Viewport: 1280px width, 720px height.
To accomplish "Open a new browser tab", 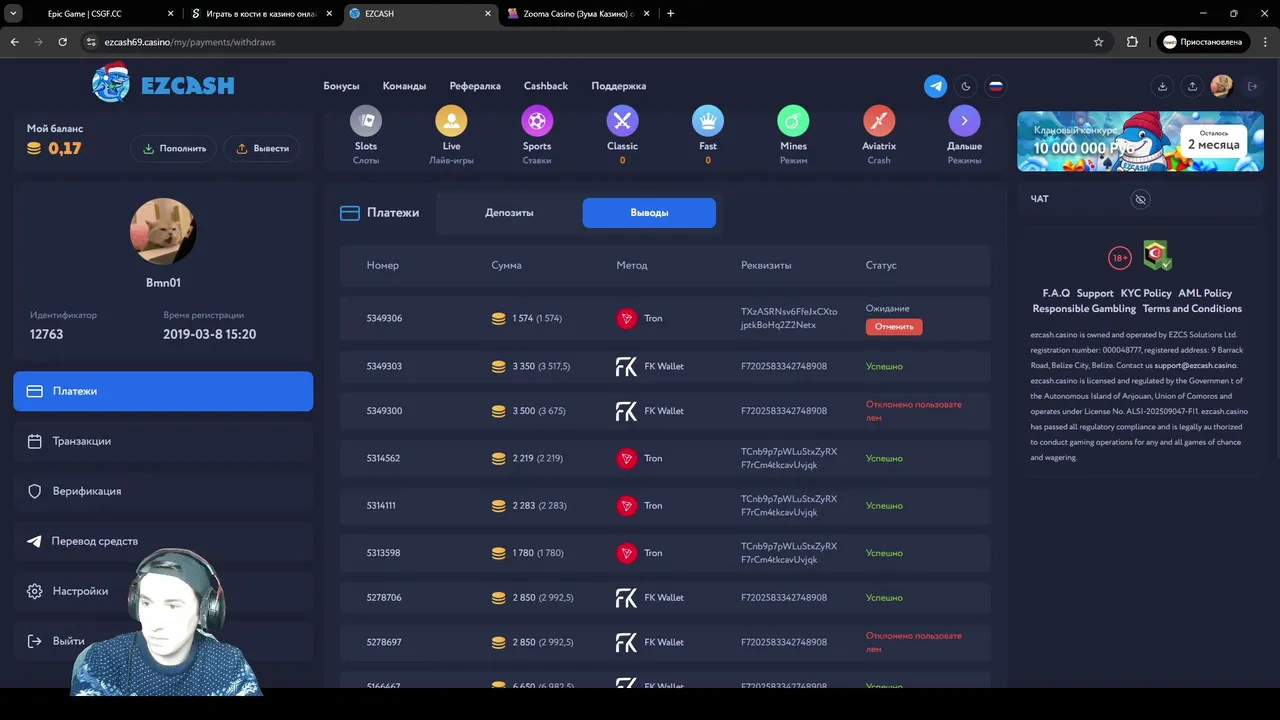I will click(x=670, y=14).
